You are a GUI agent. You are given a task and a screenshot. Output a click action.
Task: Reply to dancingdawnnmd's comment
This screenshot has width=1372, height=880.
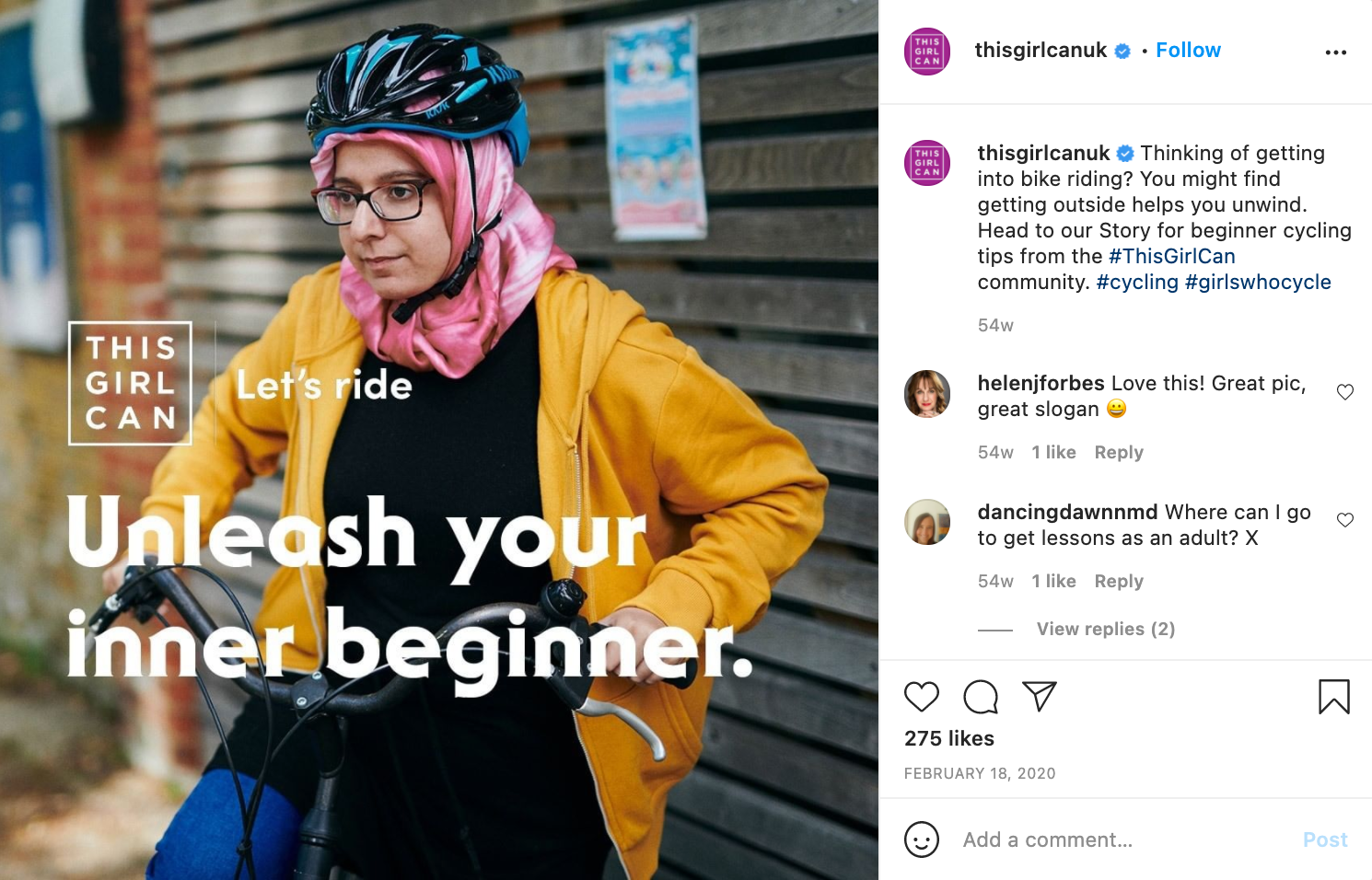coord(1119,581)
